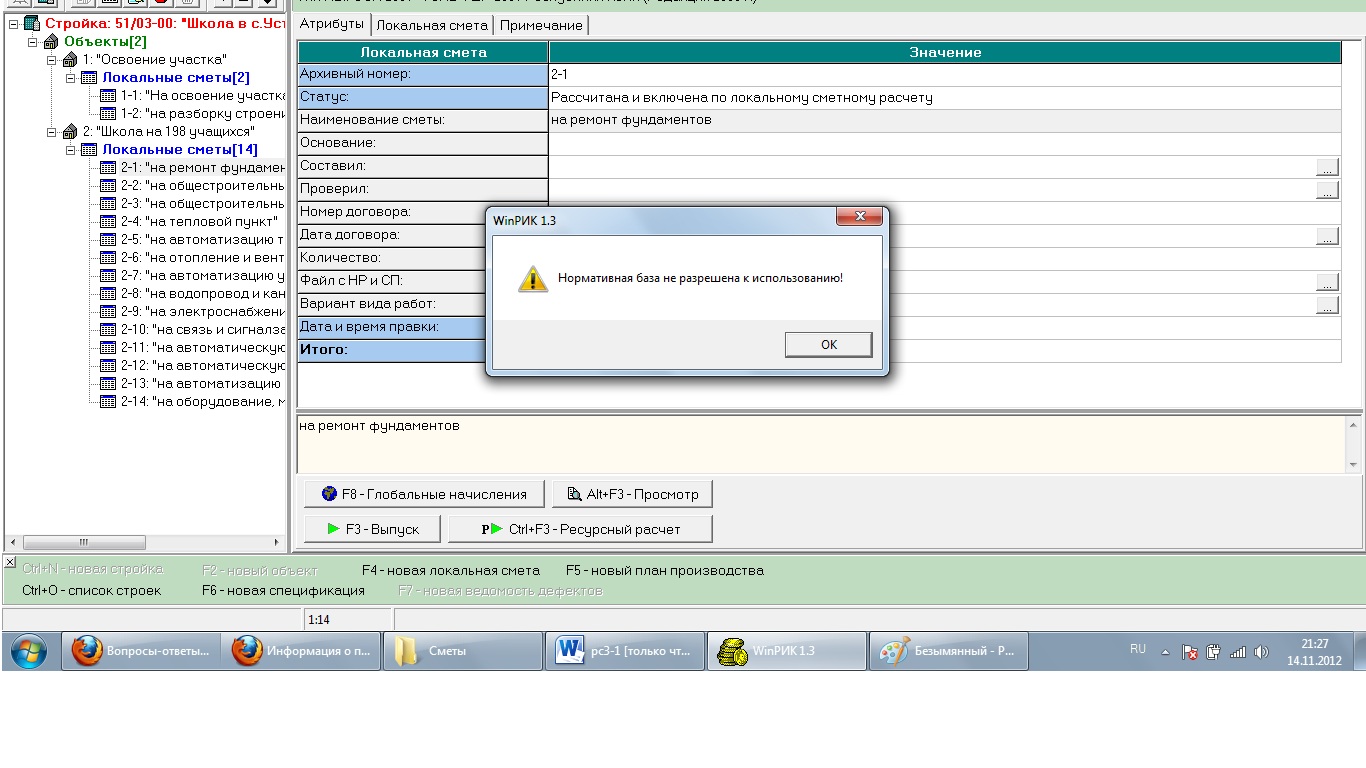Close the WinРИК 1.3 warning dialog

click(859, 217)
